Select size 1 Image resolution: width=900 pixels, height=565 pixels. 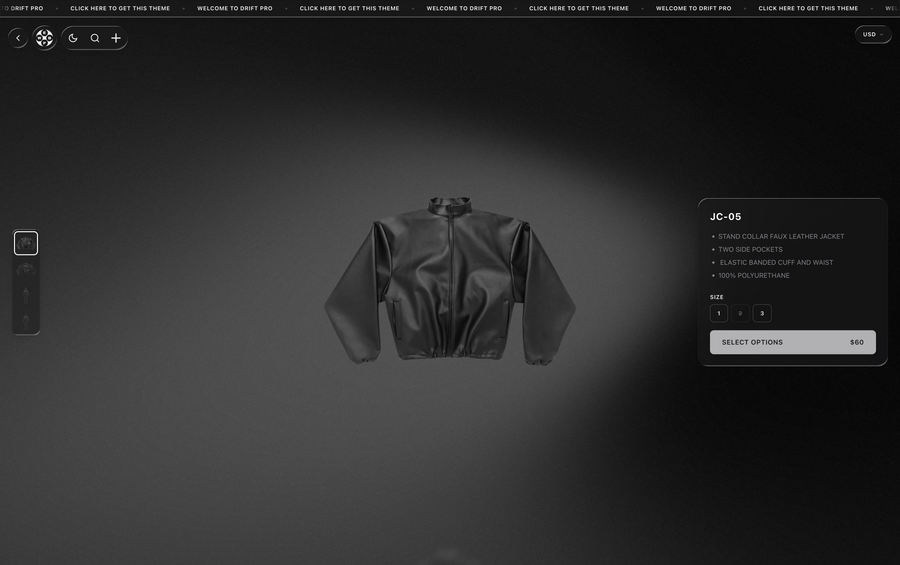[x=719, y=313]
